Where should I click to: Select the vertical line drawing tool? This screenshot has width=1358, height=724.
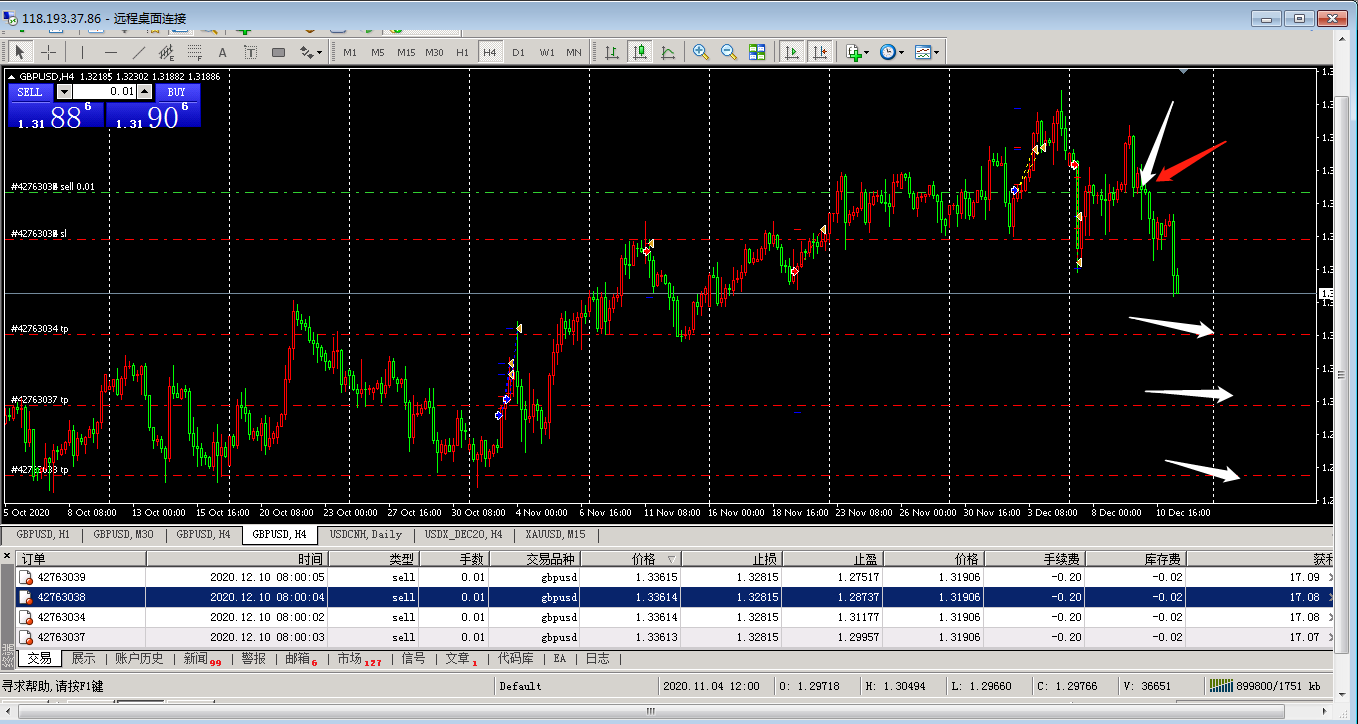point(82,52)
